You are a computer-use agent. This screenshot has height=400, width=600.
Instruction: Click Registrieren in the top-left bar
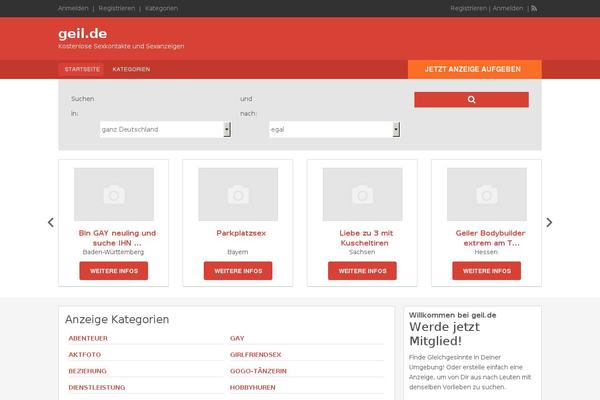click(x=117, y=8)
